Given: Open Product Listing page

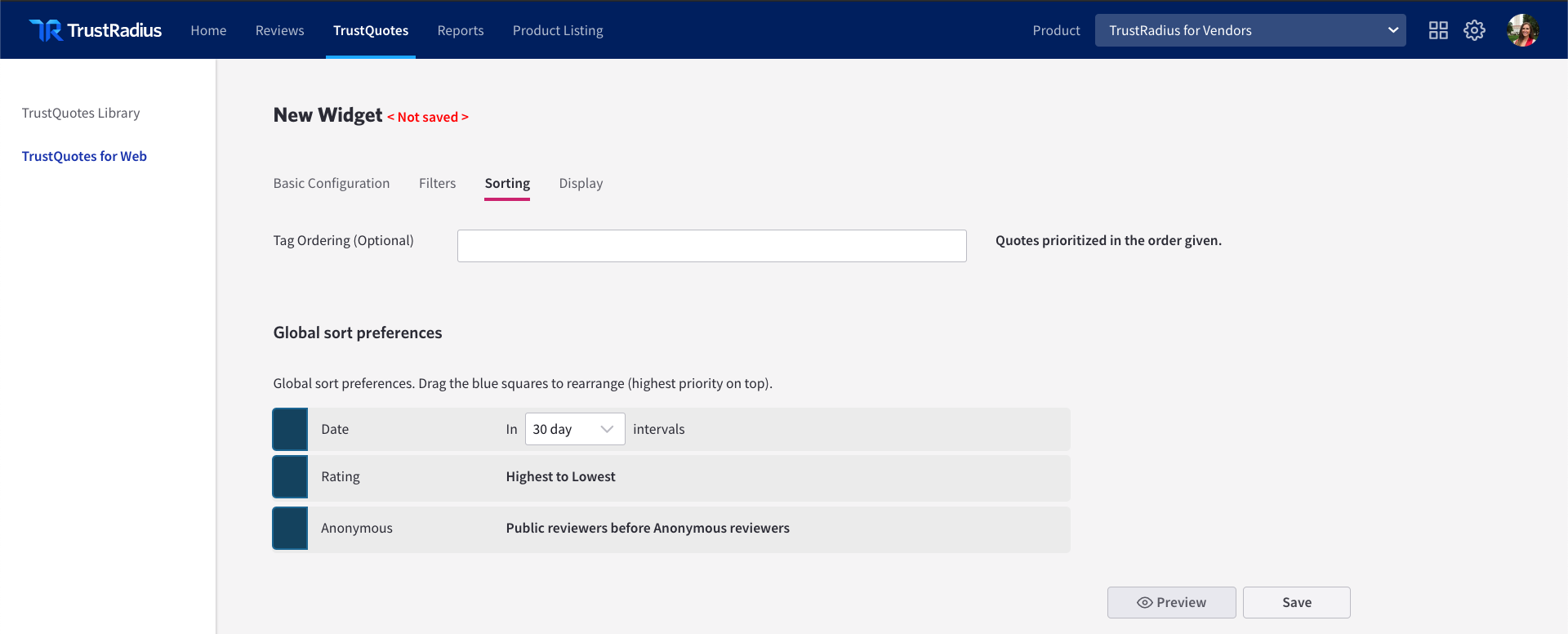Looking at the screenshot, I should tap(558, 30).
